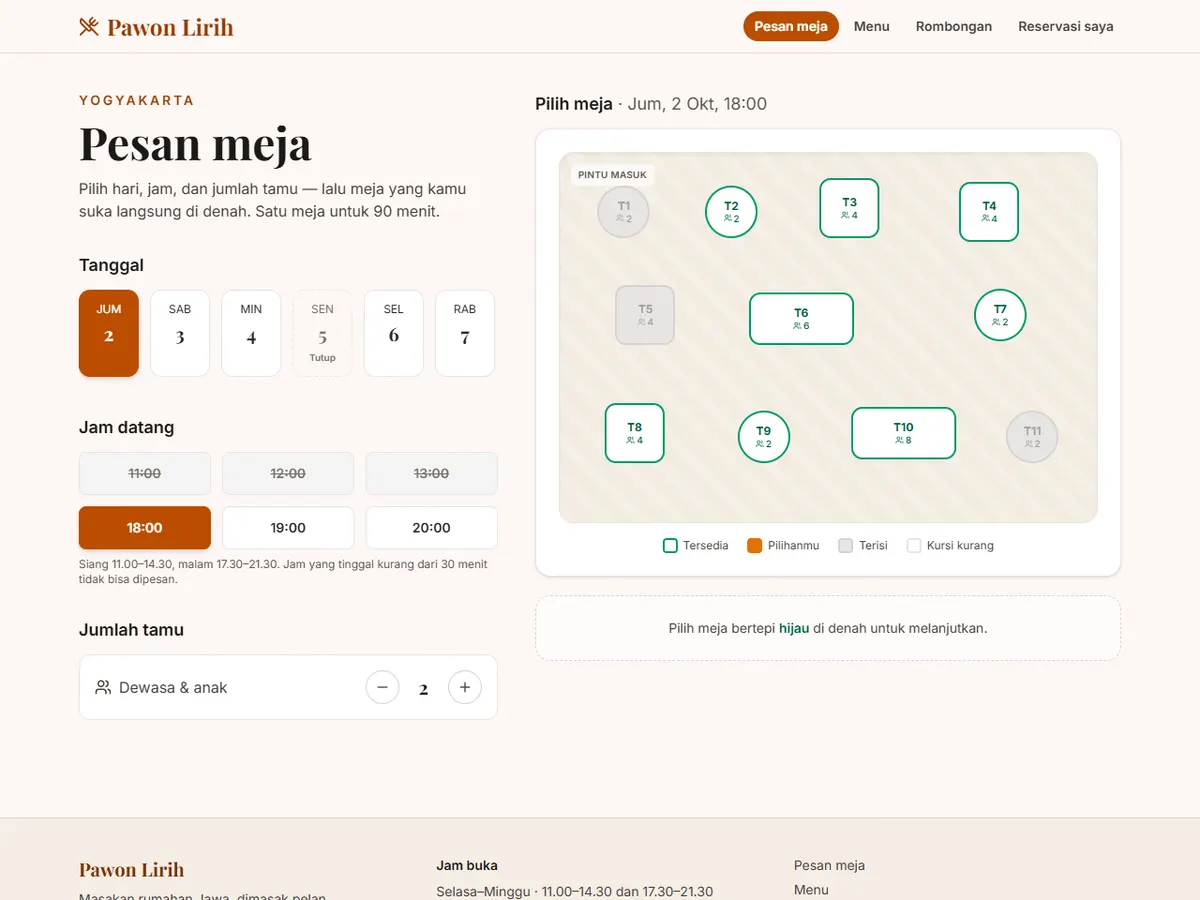This screenshot has height=900, width=1200.
Task: Choose table T3 for four guests
Action: (849, 208)
